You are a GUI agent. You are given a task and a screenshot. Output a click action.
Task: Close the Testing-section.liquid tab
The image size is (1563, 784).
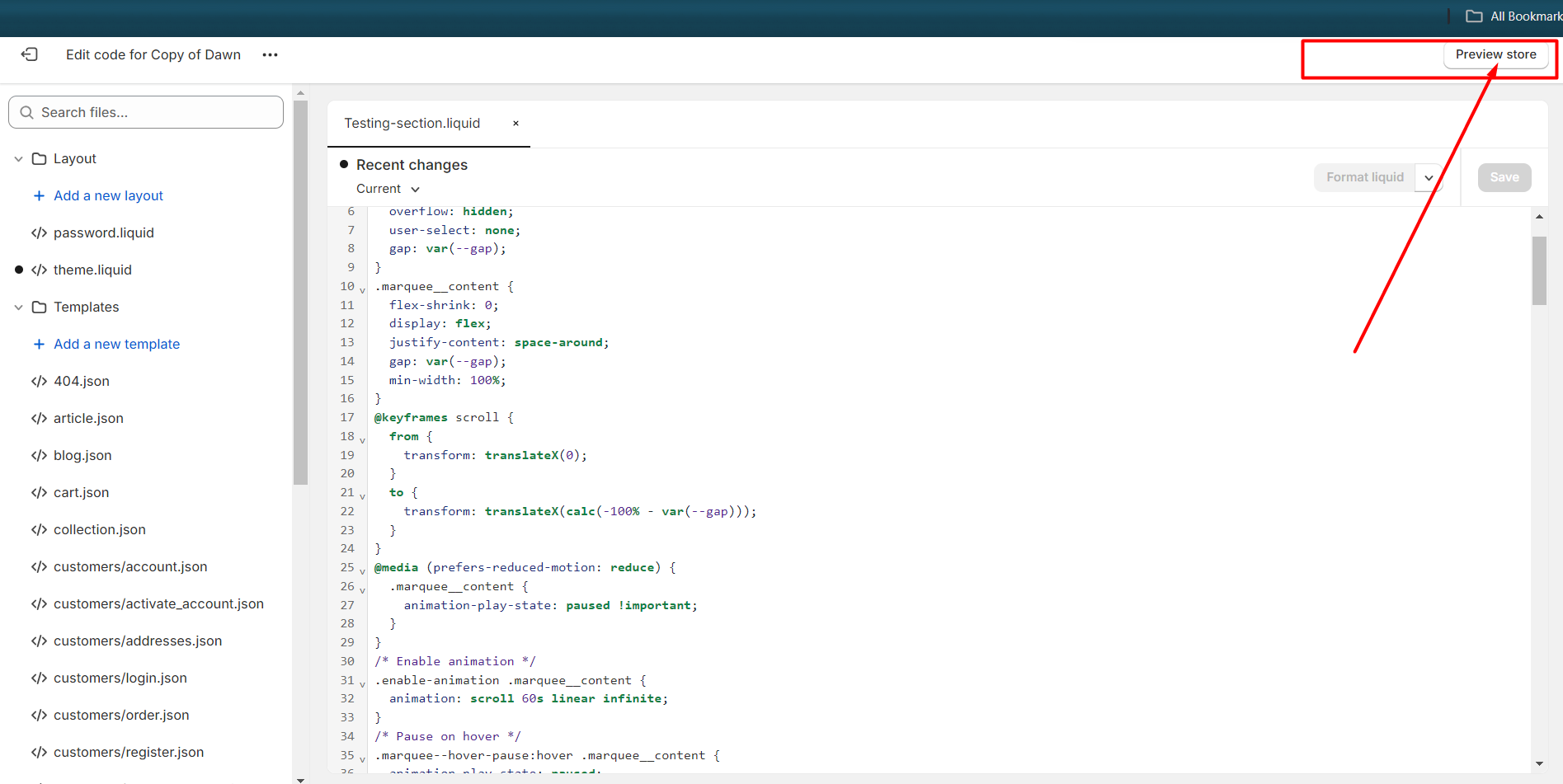[516, 123]
